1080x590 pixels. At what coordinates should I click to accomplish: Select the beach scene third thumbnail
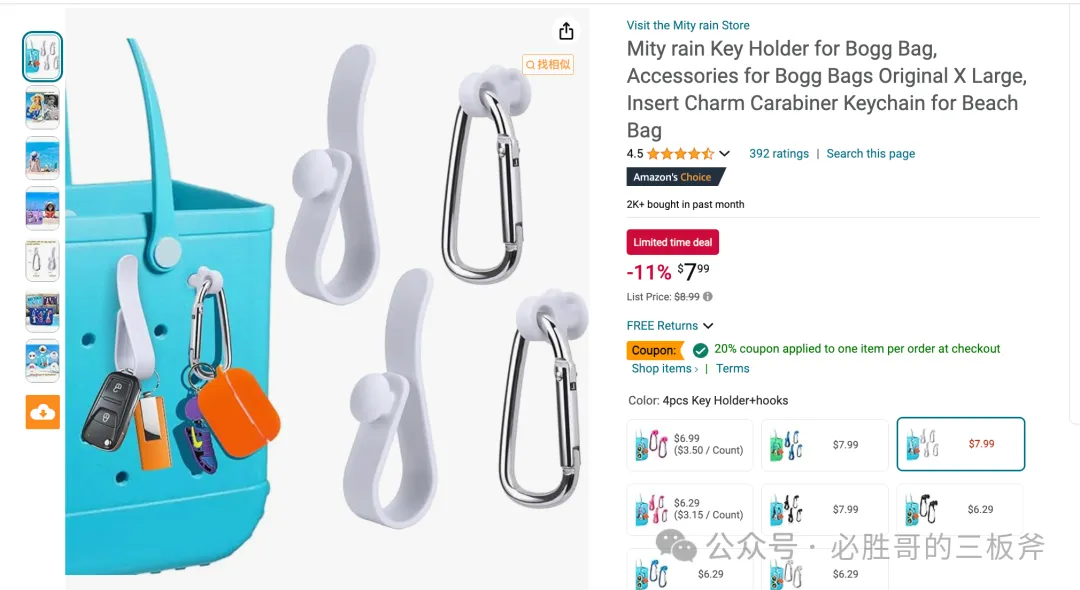(43, 158)
